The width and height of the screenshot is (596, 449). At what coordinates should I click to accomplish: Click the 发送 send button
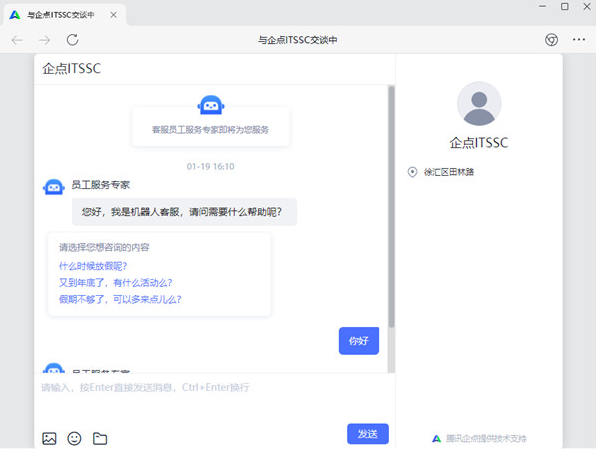pyautogui.click(x=368, y=434)
